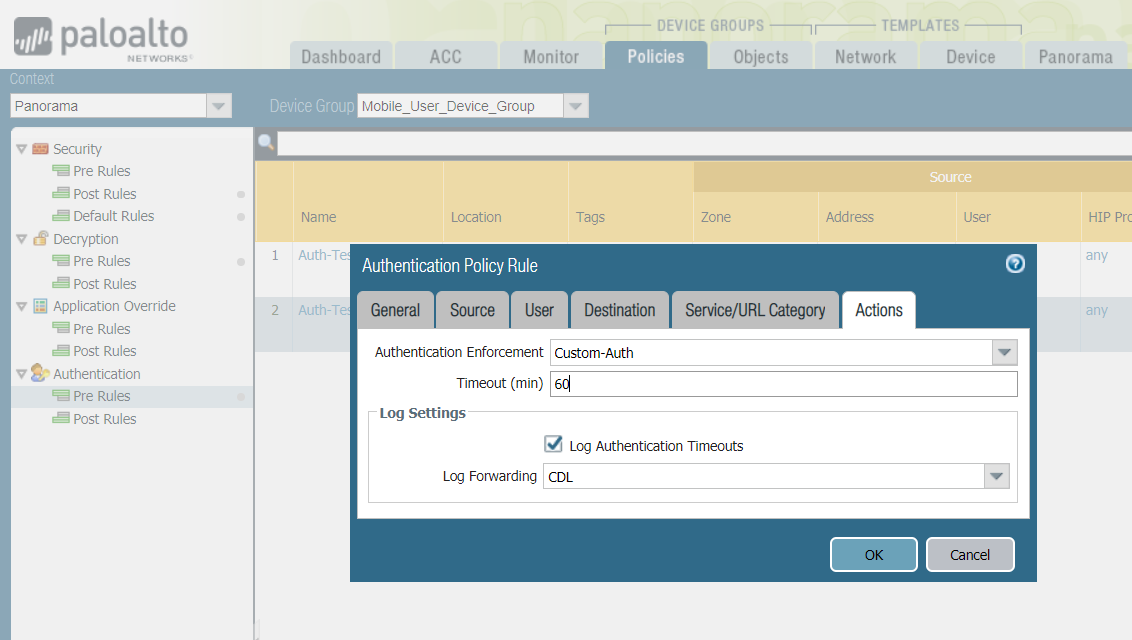This screenshot has height=640, width=1132.
Task: Open Device Group dropdown arrow
Action: pyautogui.click(x=575, y=106)
